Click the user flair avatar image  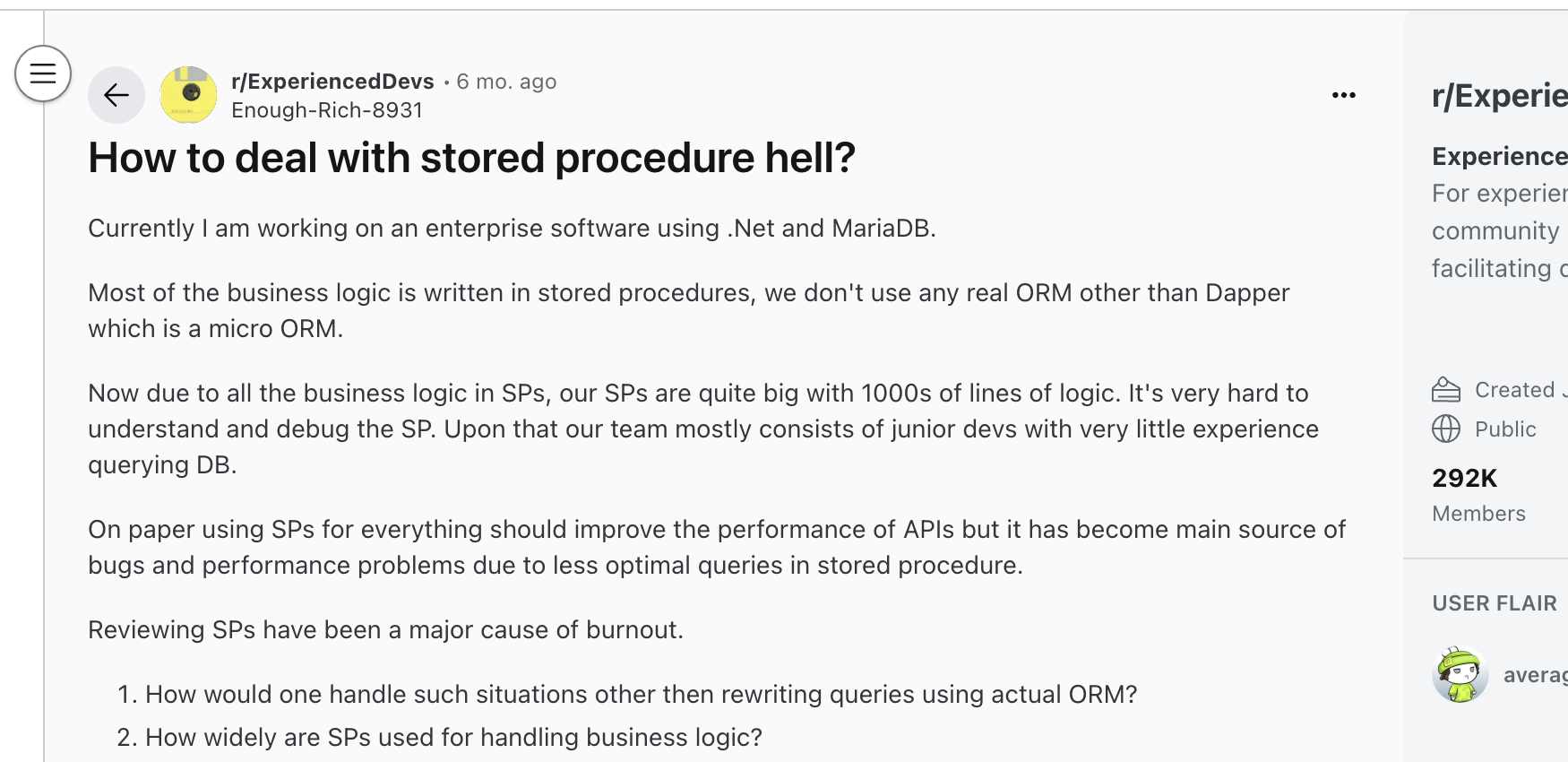tap(1460, 674)
